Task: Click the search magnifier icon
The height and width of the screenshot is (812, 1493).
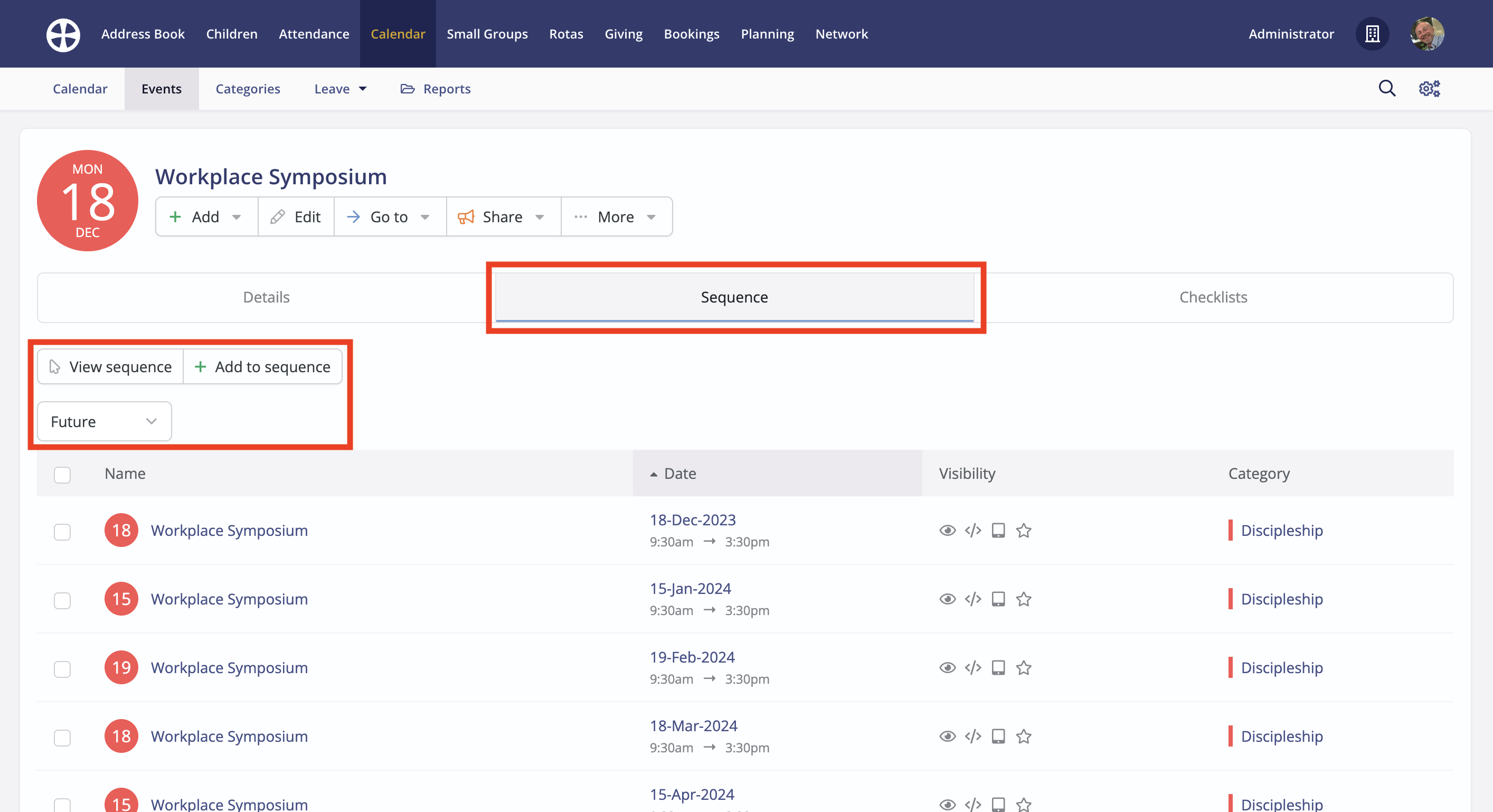Action: click(x=1386, y=89)
